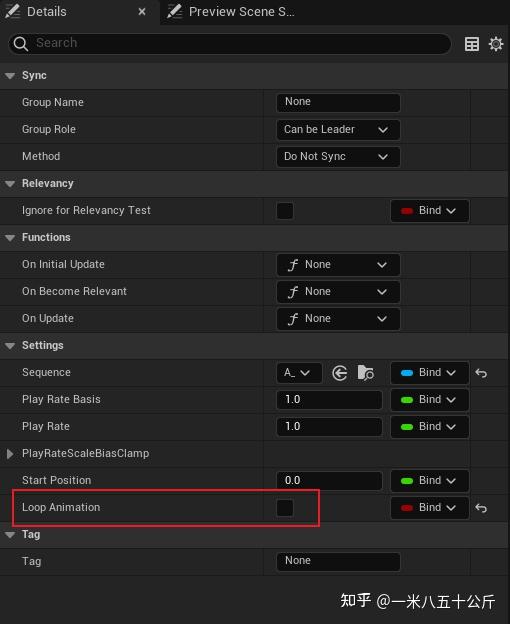The height and width of the screenshot is (624, 510).
Task: Expand the PlayRateScaleBiasClamp section
Action: pos(10,454)
